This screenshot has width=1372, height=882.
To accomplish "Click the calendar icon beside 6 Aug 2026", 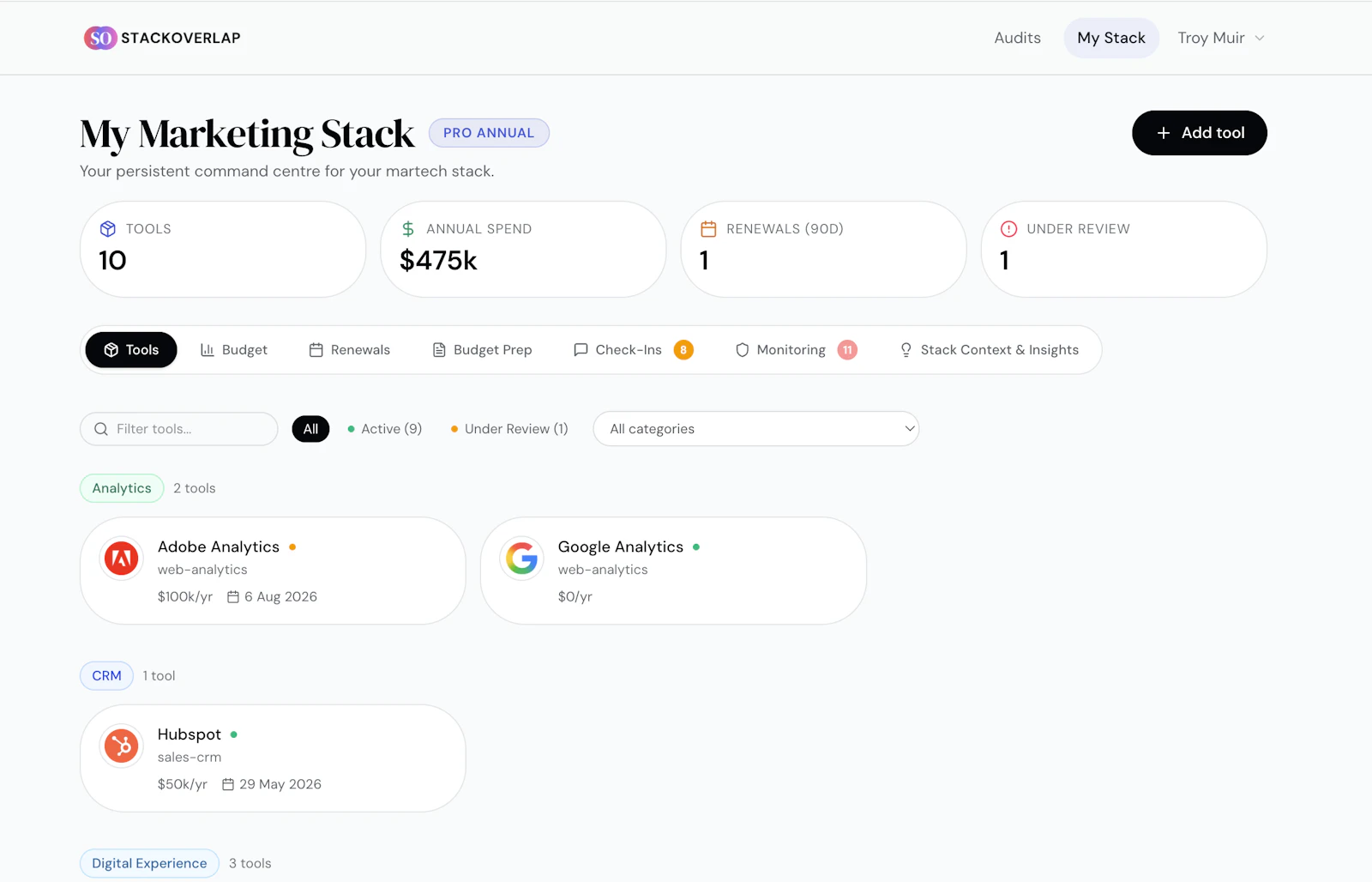I will [x=233, y=597].
